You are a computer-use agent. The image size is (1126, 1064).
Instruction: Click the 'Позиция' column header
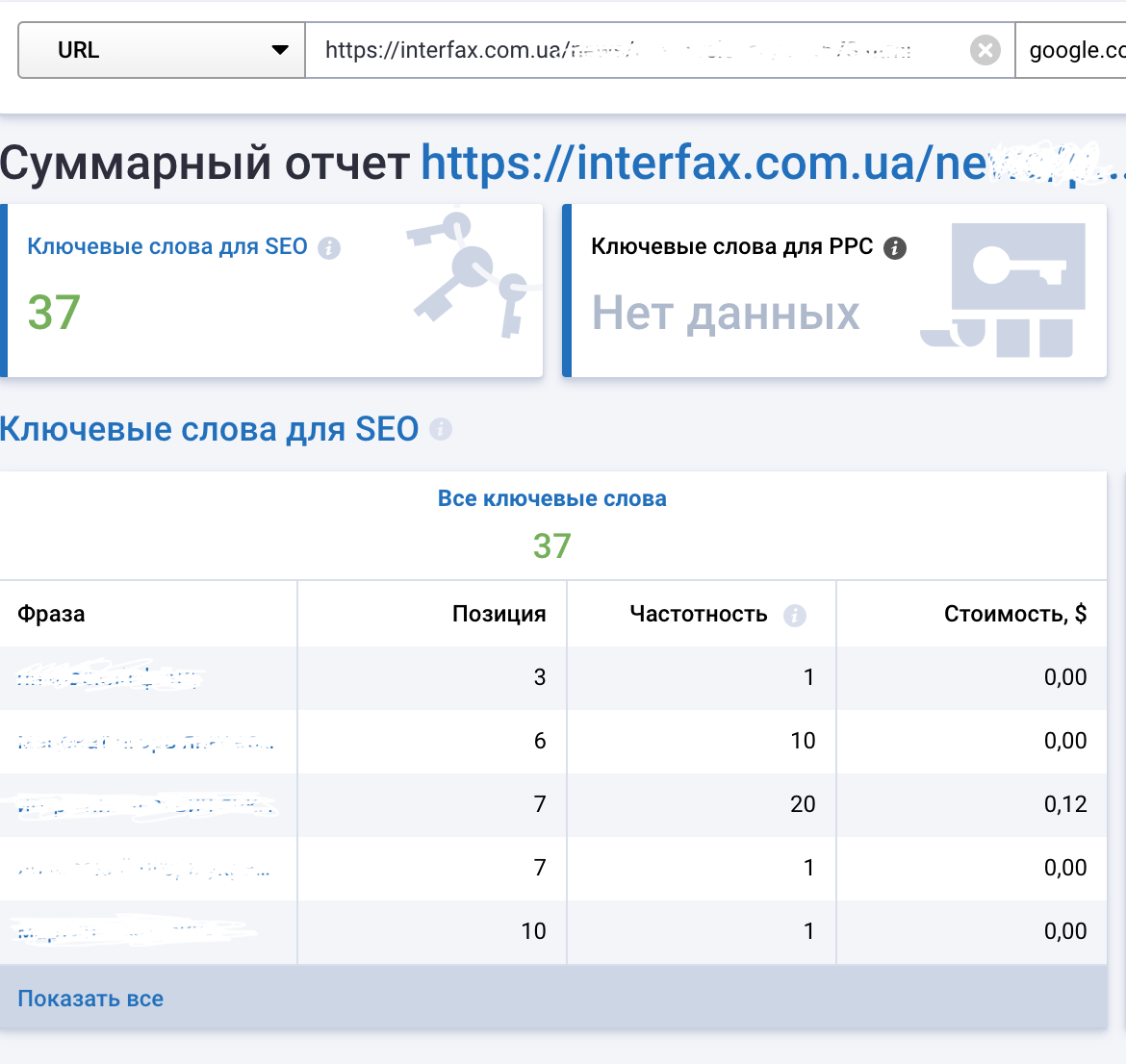click(499, 614)
